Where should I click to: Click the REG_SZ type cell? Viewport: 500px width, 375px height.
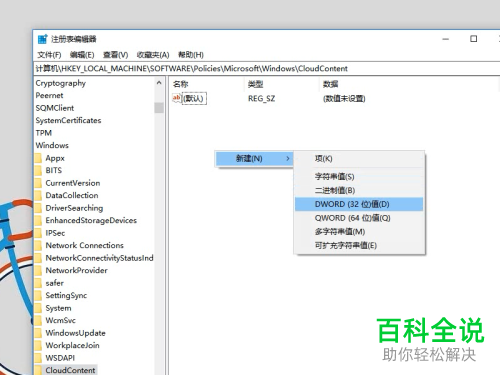[262, 99]
